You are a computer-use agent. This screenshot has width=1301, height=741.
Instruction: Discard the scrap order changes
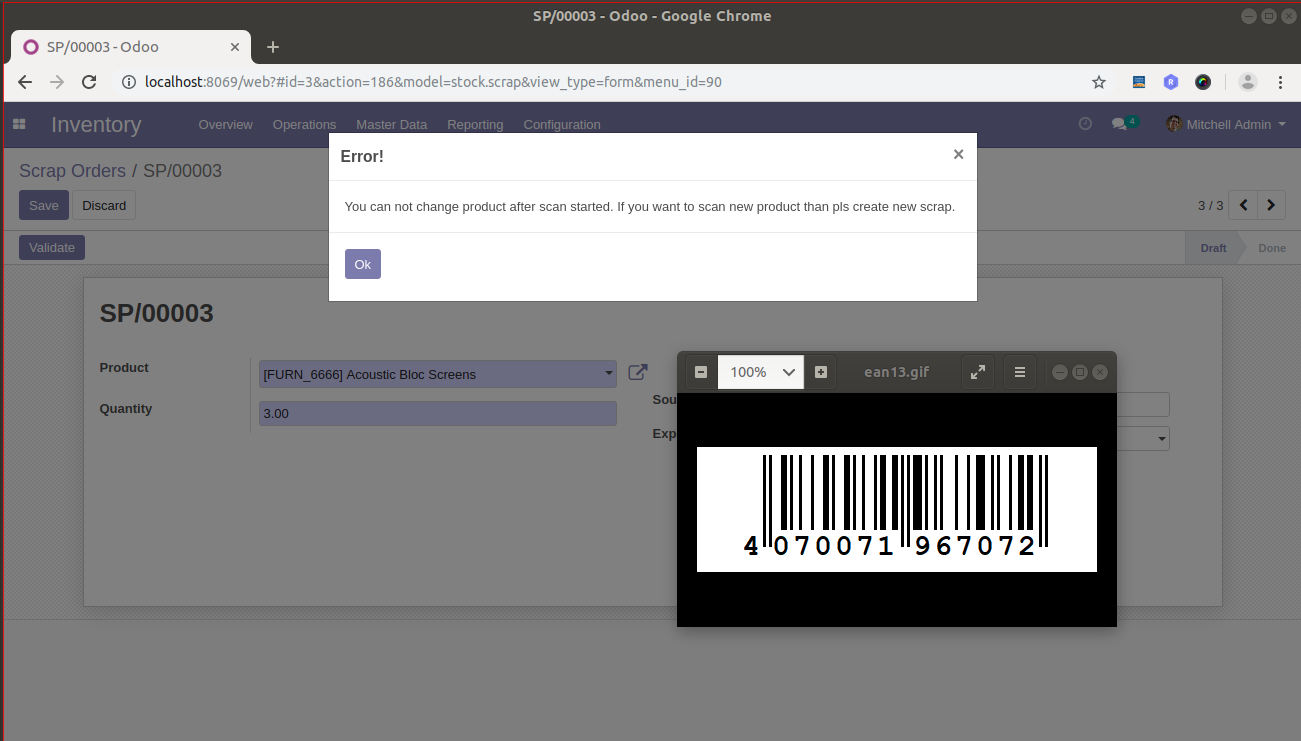(104, 205)
